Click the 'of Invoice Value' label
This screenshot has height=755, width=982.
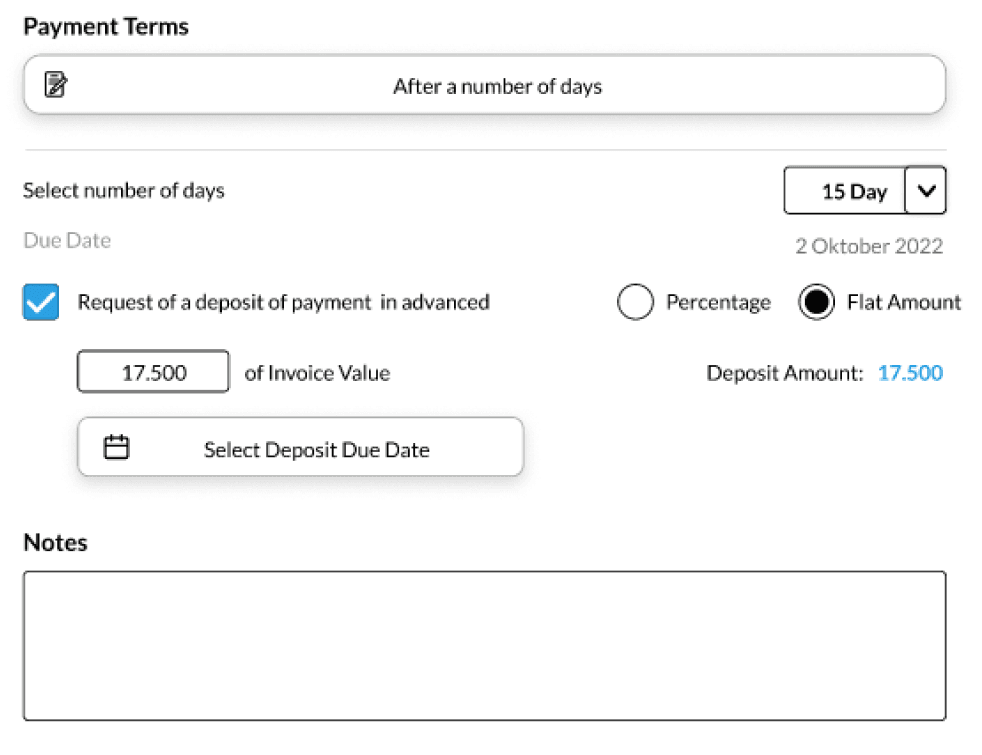pos(317,372)
